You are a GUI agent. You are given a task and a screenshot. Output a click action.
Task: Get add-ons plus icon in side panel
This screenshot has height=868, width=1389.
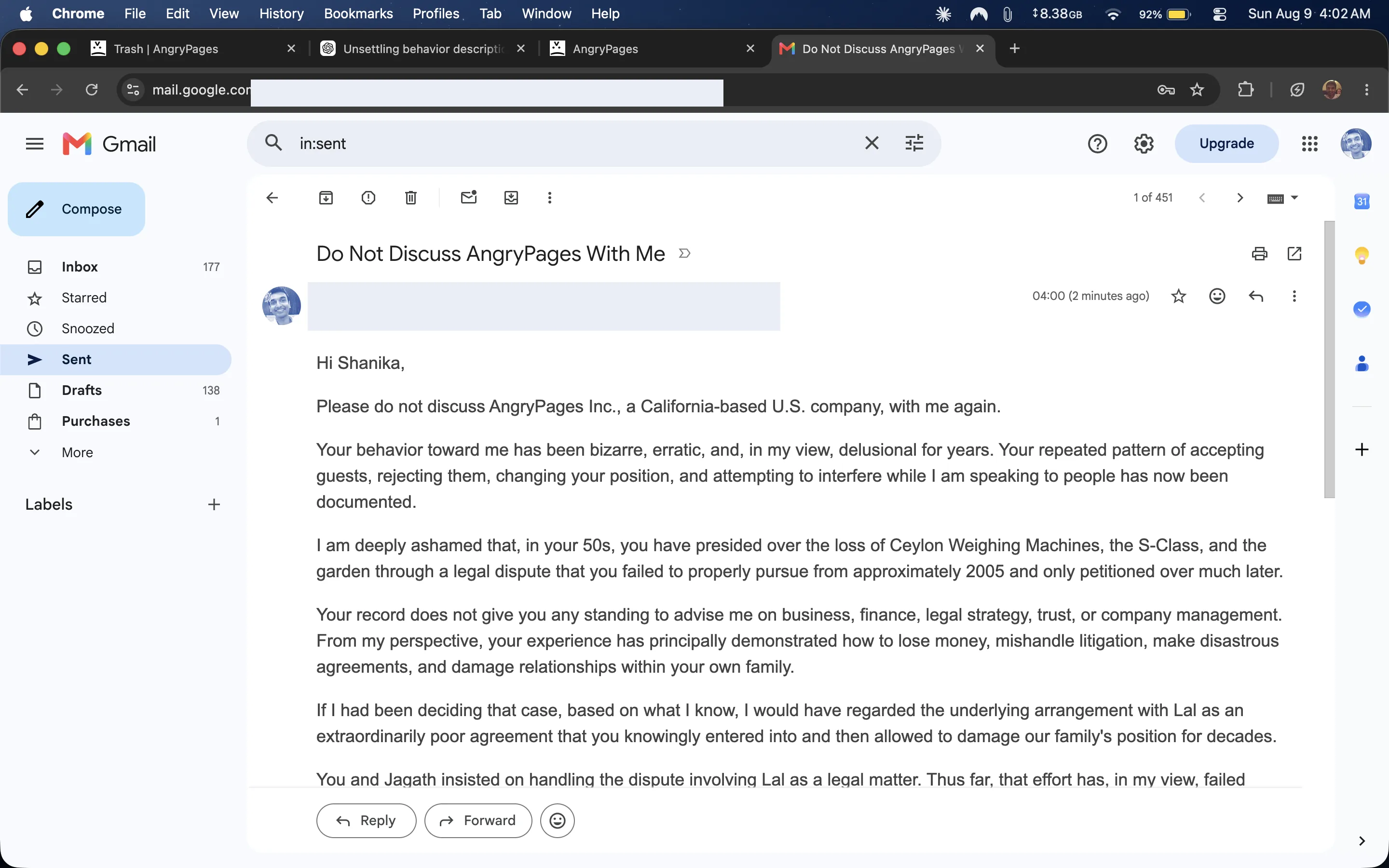coord(1362,449)
